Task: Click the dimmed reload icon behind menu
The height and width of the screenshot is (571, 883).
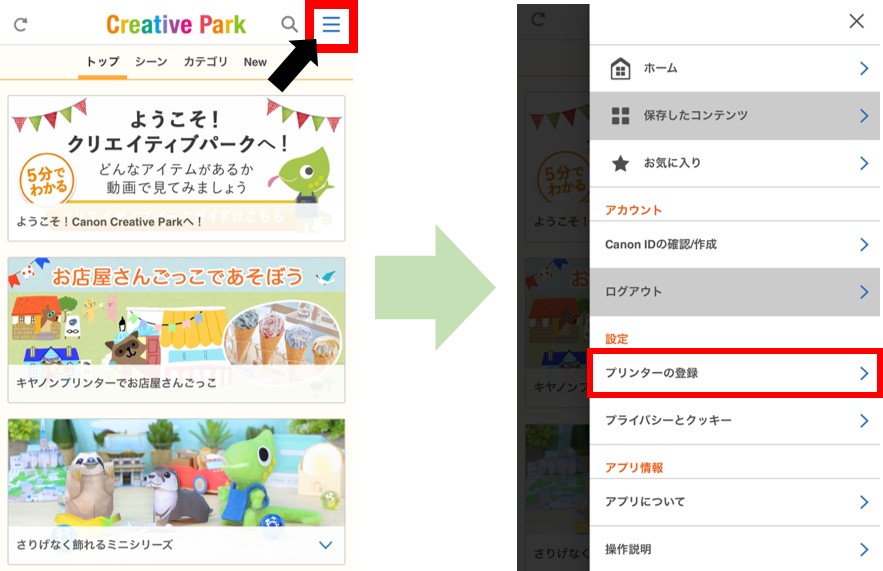Action: pyautogui.click(x=538, y=20)
